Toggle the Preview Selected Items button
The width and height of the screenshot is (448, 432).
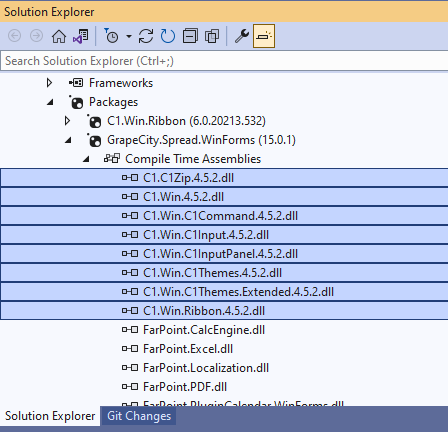pos(264,36)
